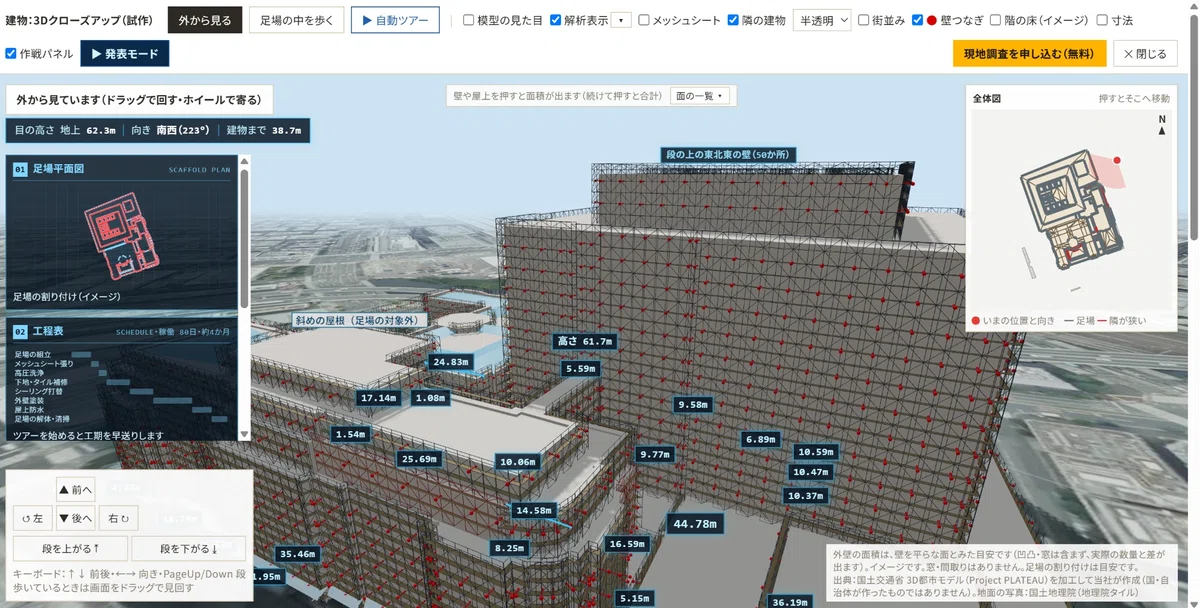Click the 工程表 schedule chart panel
The image size is (1200, 608).
coord(123,380)
